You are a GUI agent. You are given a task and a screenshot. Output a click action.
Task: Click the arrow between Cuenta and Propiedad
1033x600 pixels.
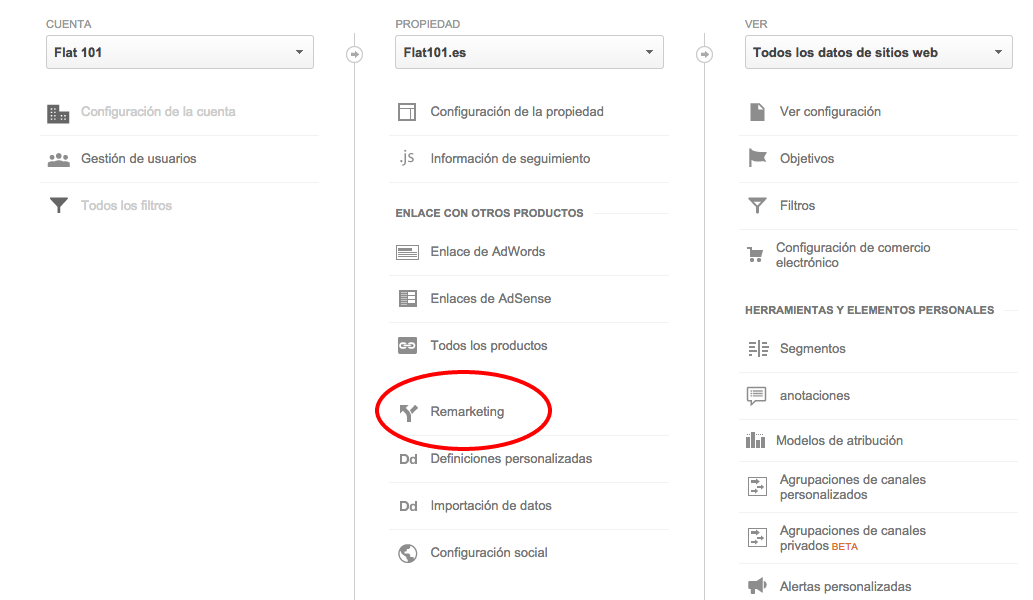(x=354, y=54)
